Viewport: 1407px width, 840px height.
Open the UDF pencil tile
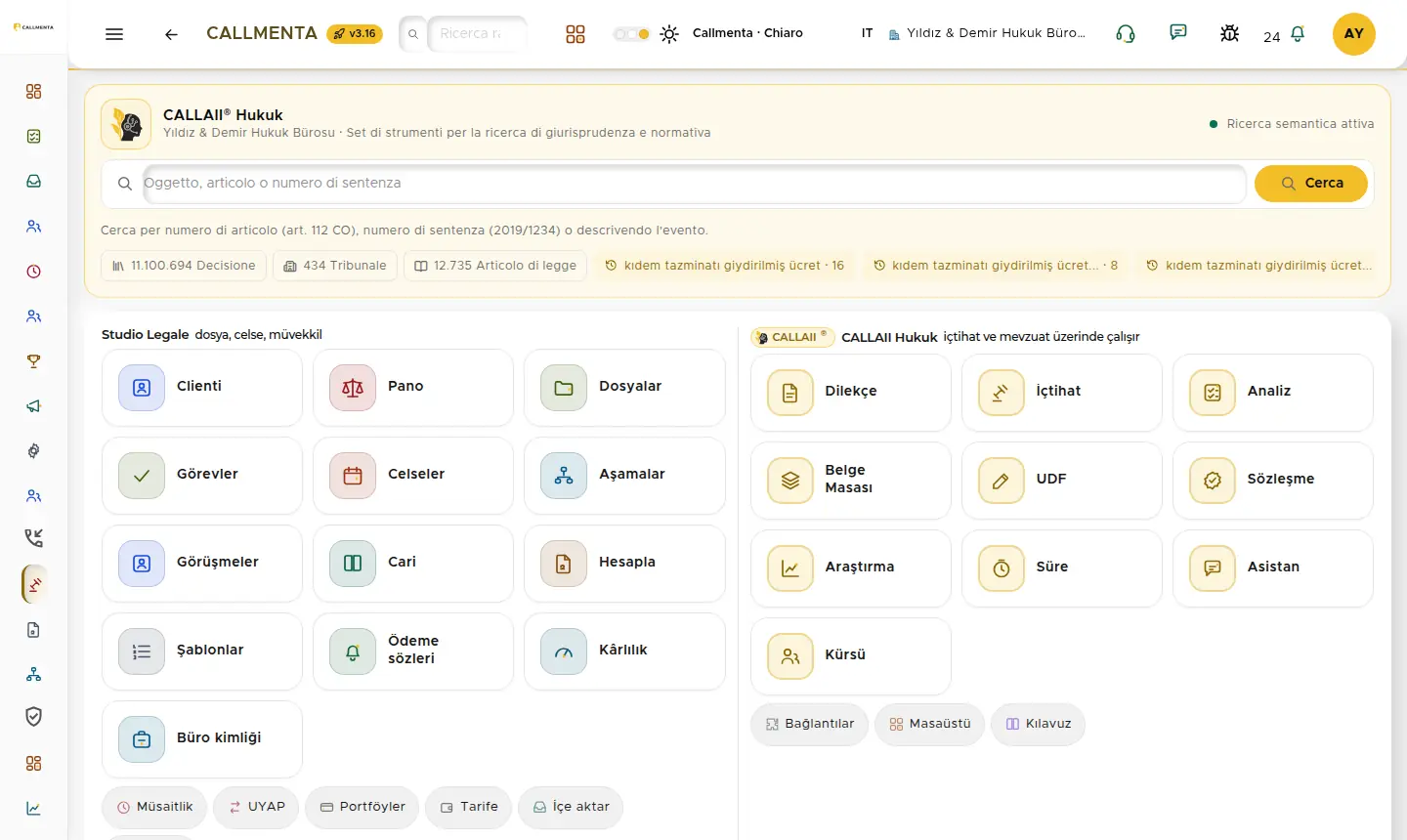tap(1062, 480)
